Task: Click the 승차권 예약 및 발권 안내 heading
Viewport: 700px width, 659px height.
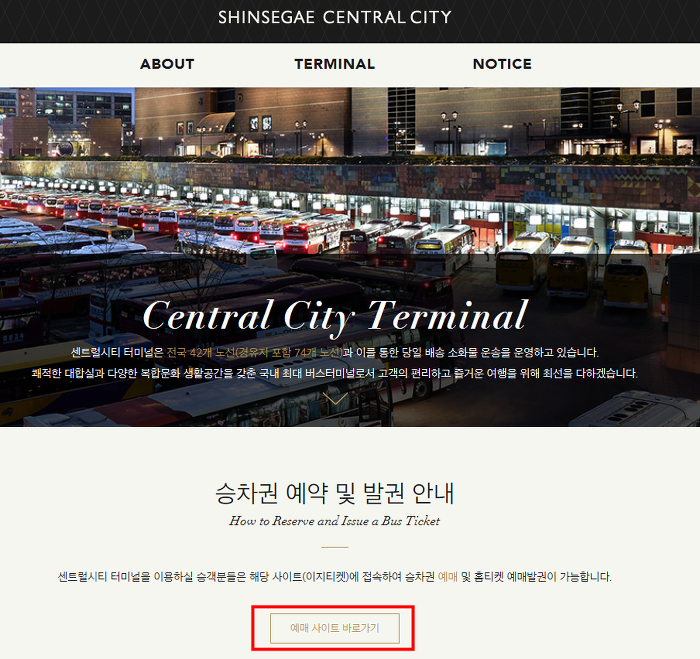Action: point(334,493)
